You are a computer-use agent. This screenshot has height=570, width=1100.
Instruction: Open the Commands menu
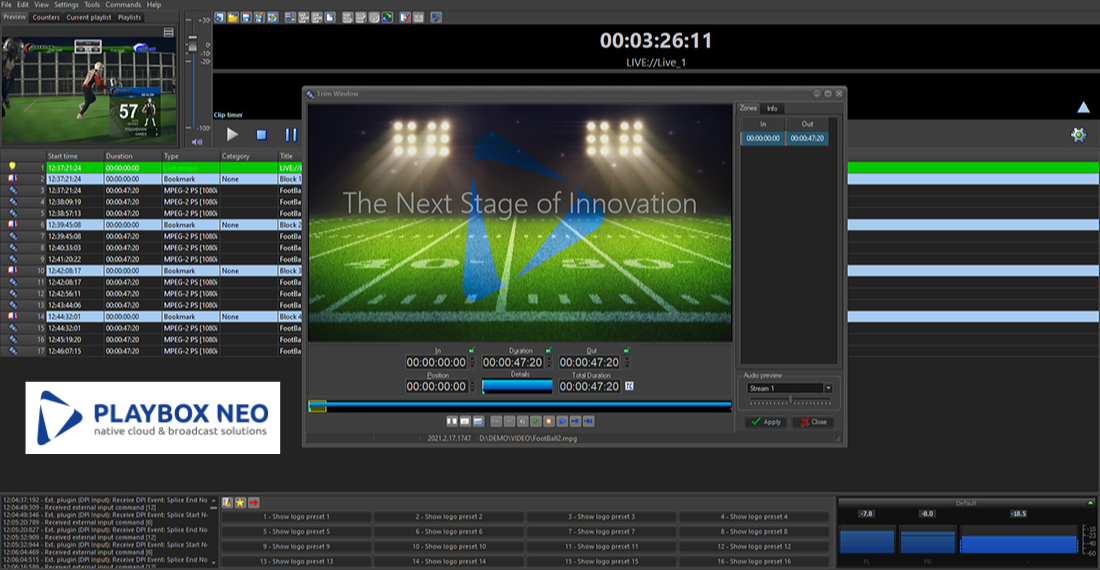click(123, 4)
